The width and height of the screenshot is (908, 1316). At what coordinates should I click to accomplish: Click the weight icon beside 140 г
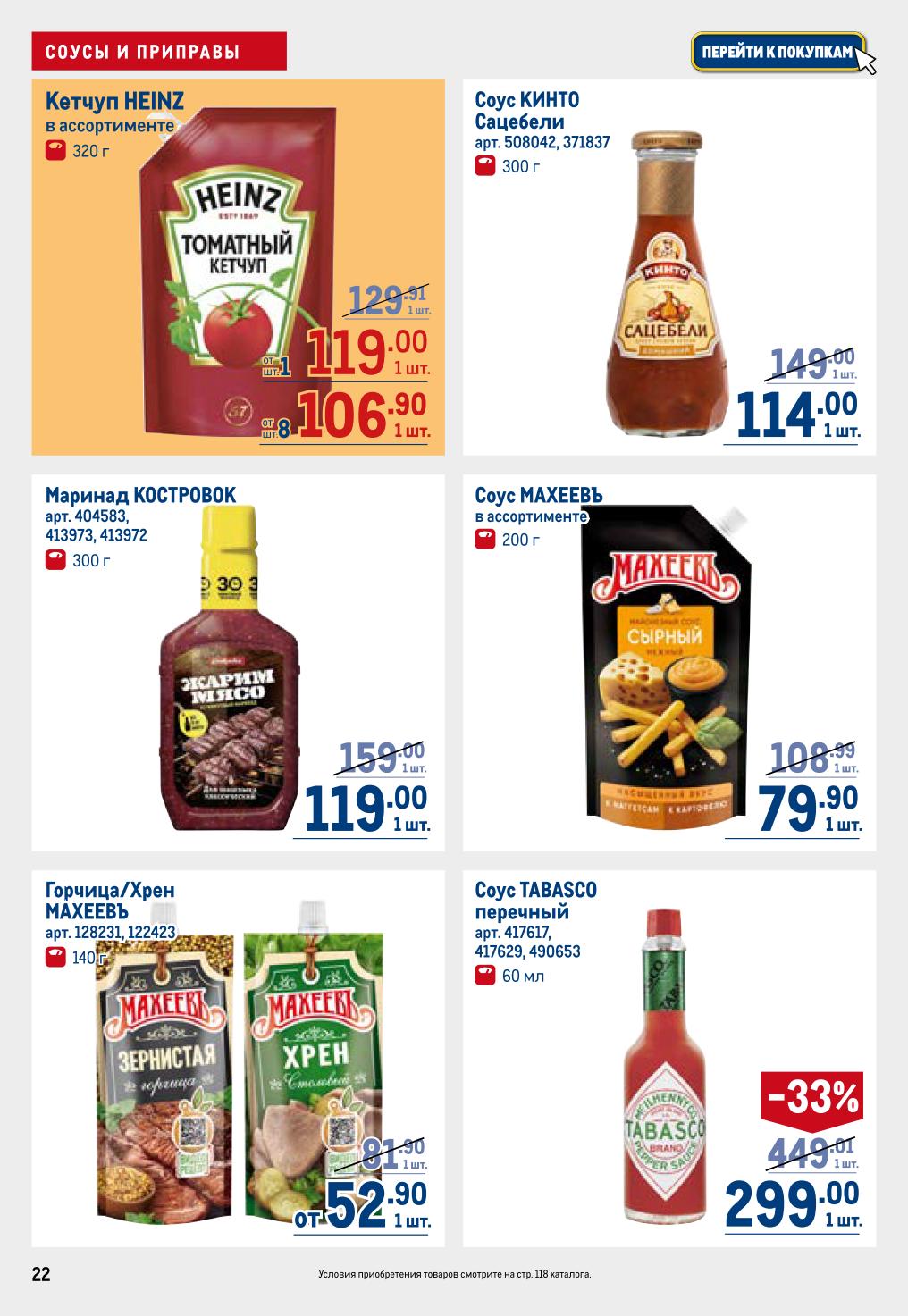(55, 958)
